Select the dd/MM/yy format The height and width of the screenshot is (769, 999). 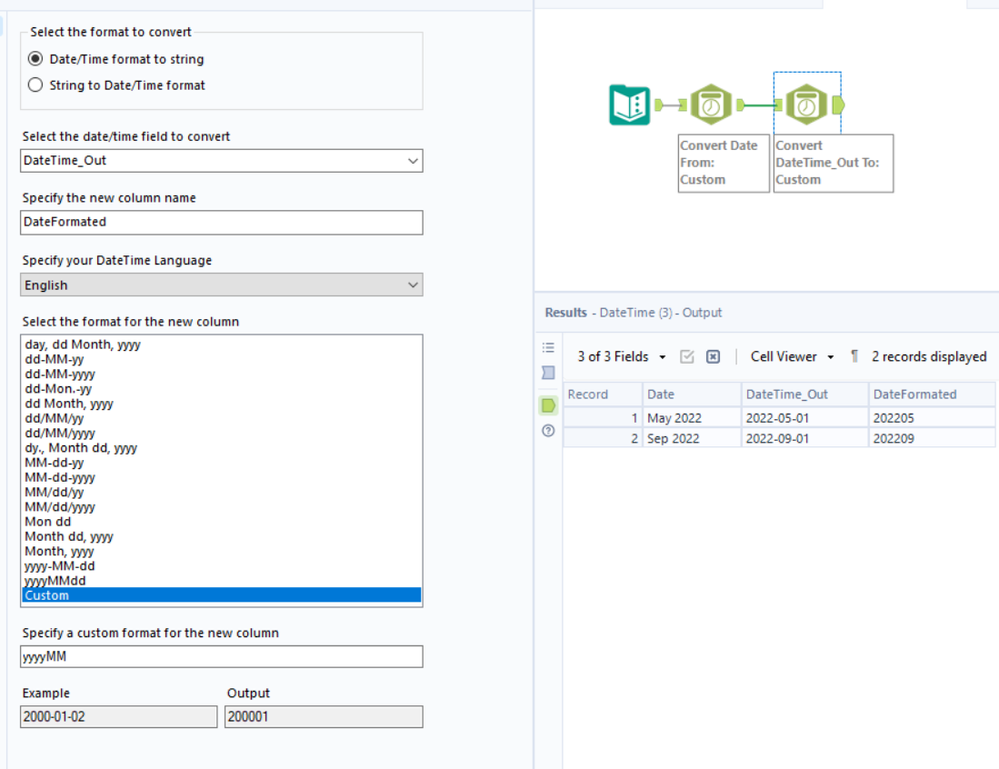[221, 419]
